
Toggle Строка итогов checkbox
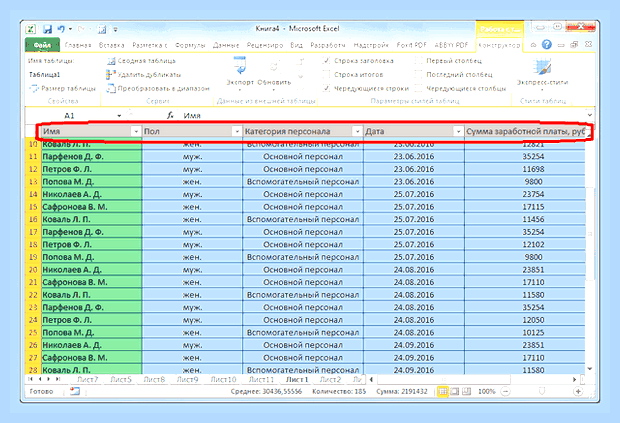click(x=326, y=74)
